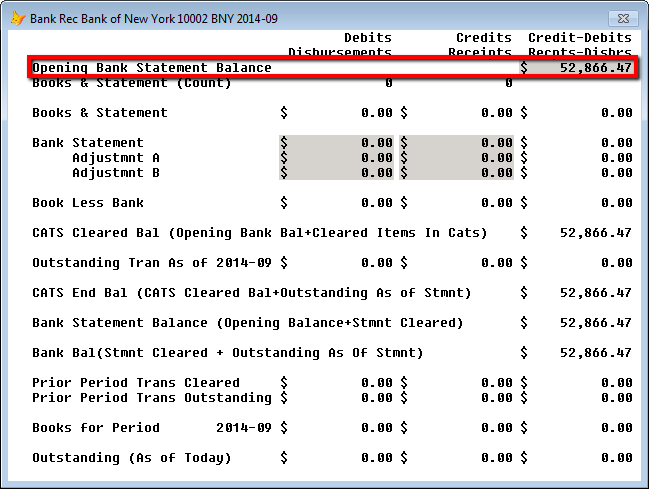
Task: Click Adjustmnt A debits input field
Action: pos(337,157)
